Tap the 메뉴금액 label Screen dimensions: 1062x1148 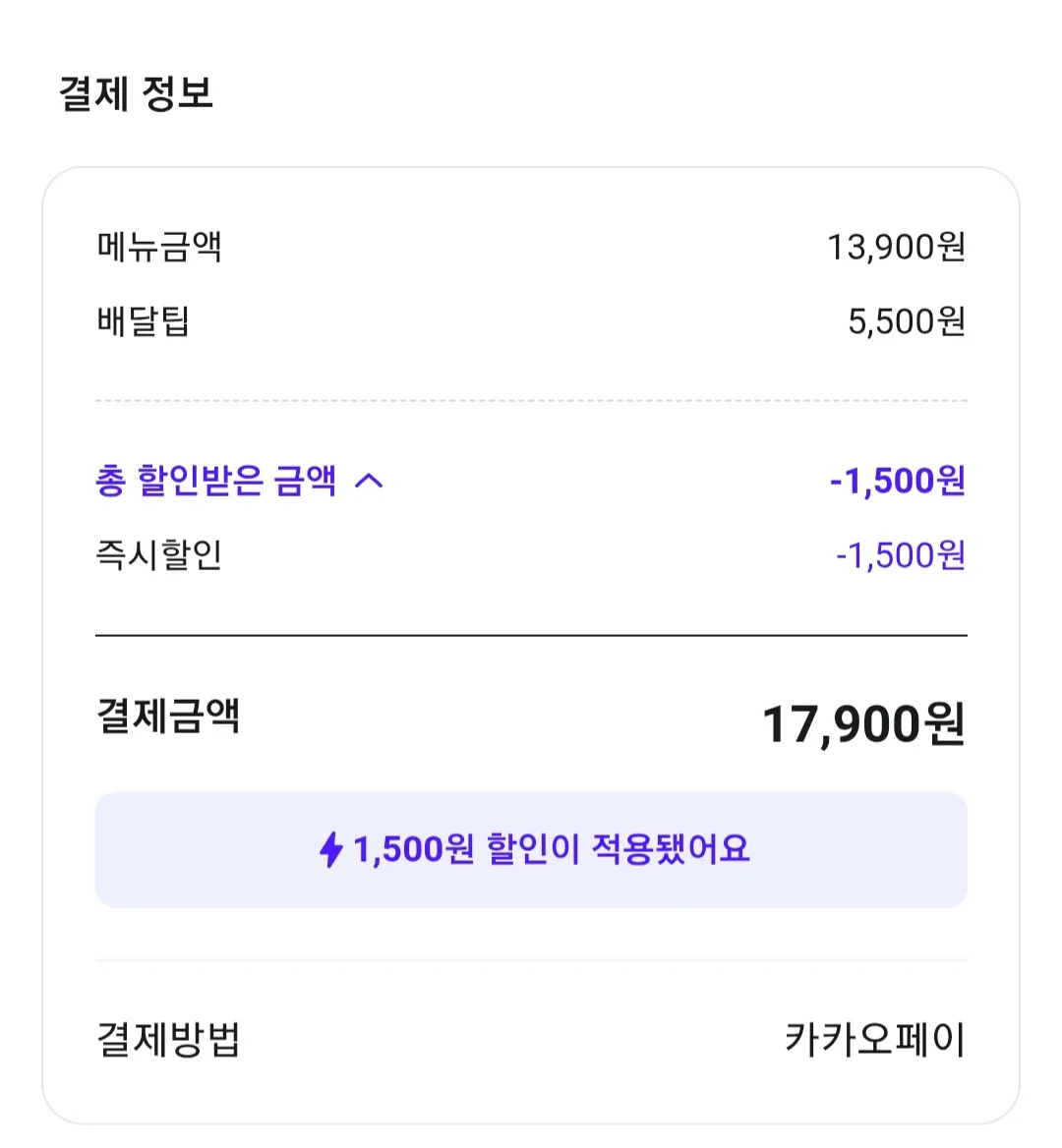[159, 247]
